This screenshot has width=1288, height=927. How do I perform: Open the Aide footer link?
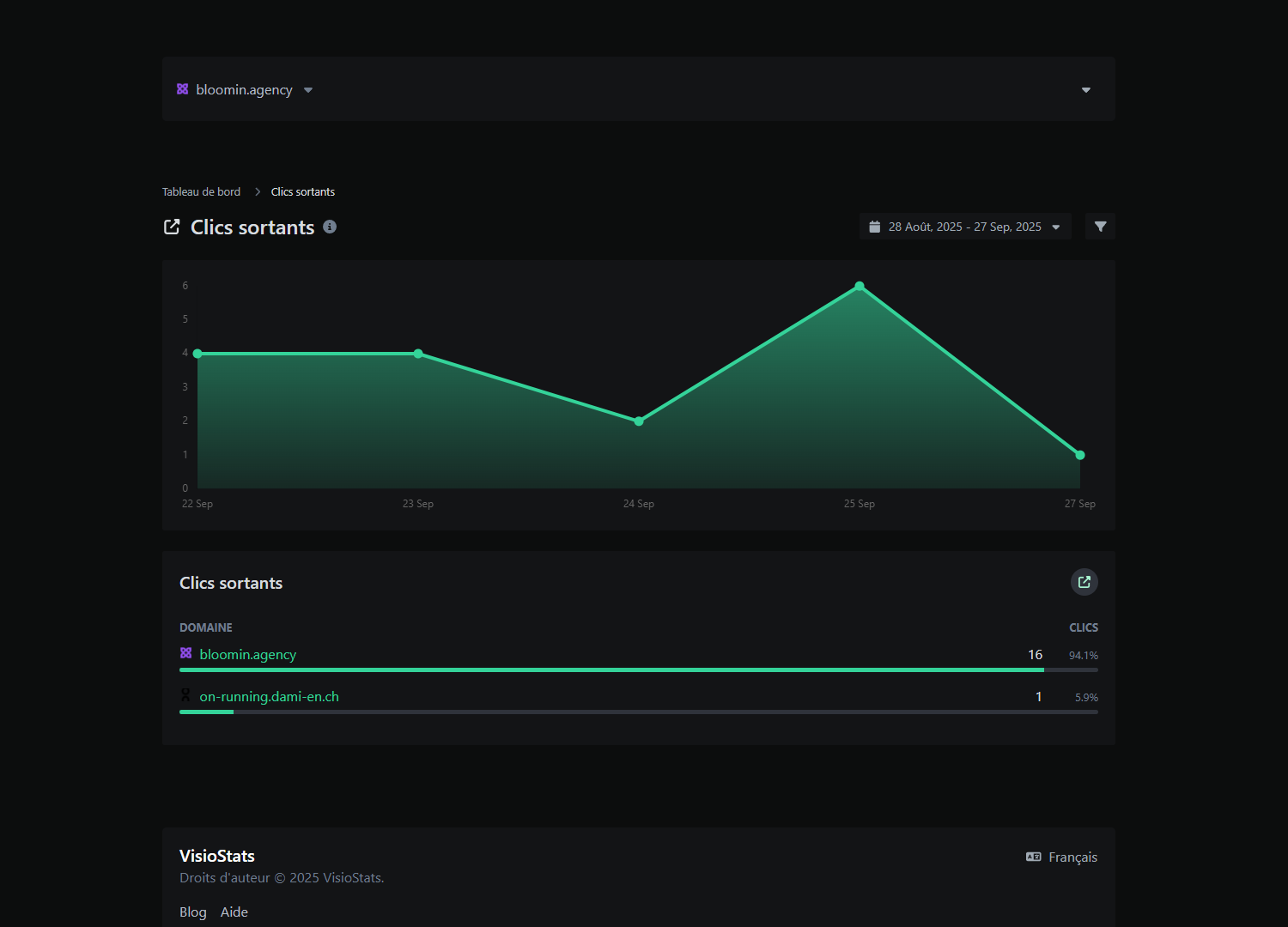[x=234, y=912]
